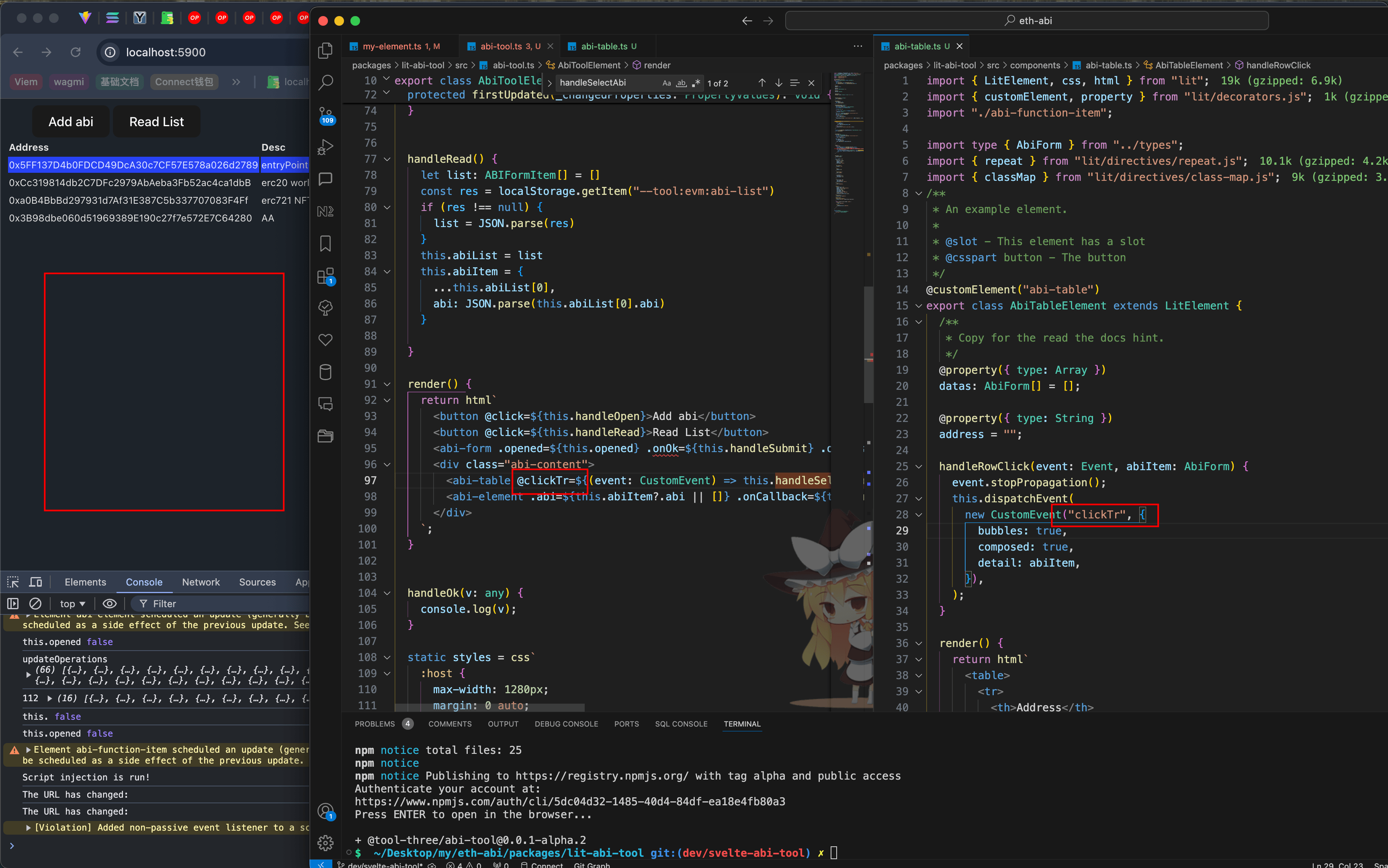The height and width of the screenshot is (868, 1388).
Task: Jump to next match in find widget
Action: pyautogui.click(x=778, y=83)
